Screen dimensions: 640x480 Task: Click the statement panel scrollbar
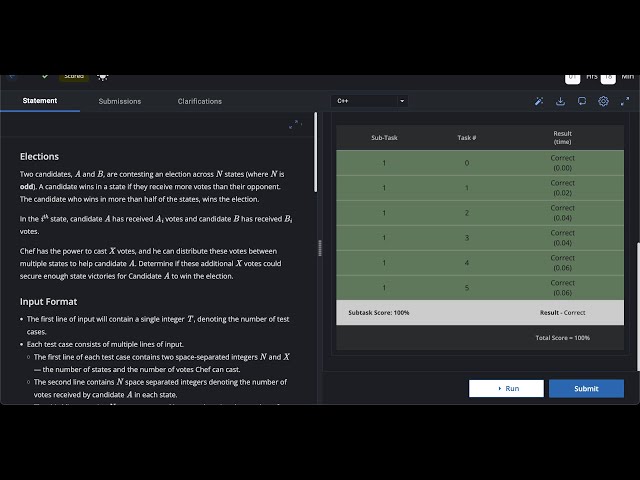316,152
